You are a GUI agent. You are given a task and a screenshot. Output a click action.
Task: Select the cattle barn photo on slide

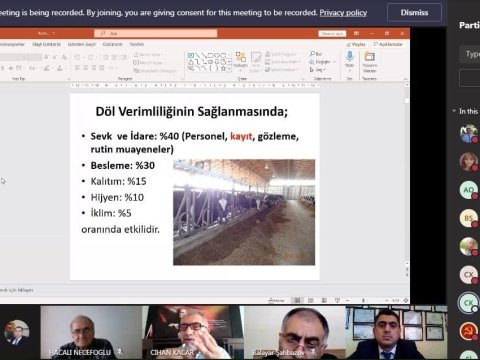pyautogui.click(x=244, y=212)
